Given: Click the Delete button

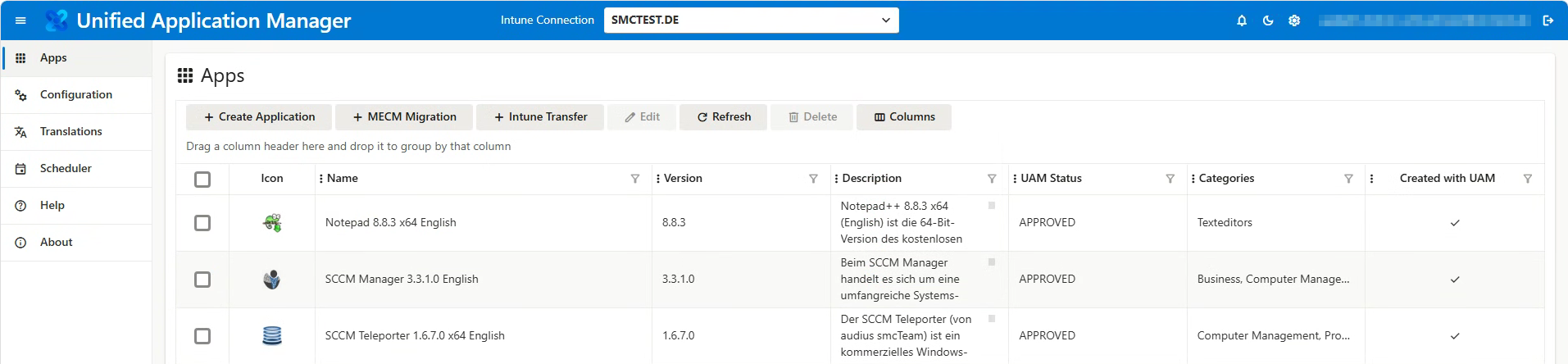Looking at the screenshot, I should click(812, 117).
